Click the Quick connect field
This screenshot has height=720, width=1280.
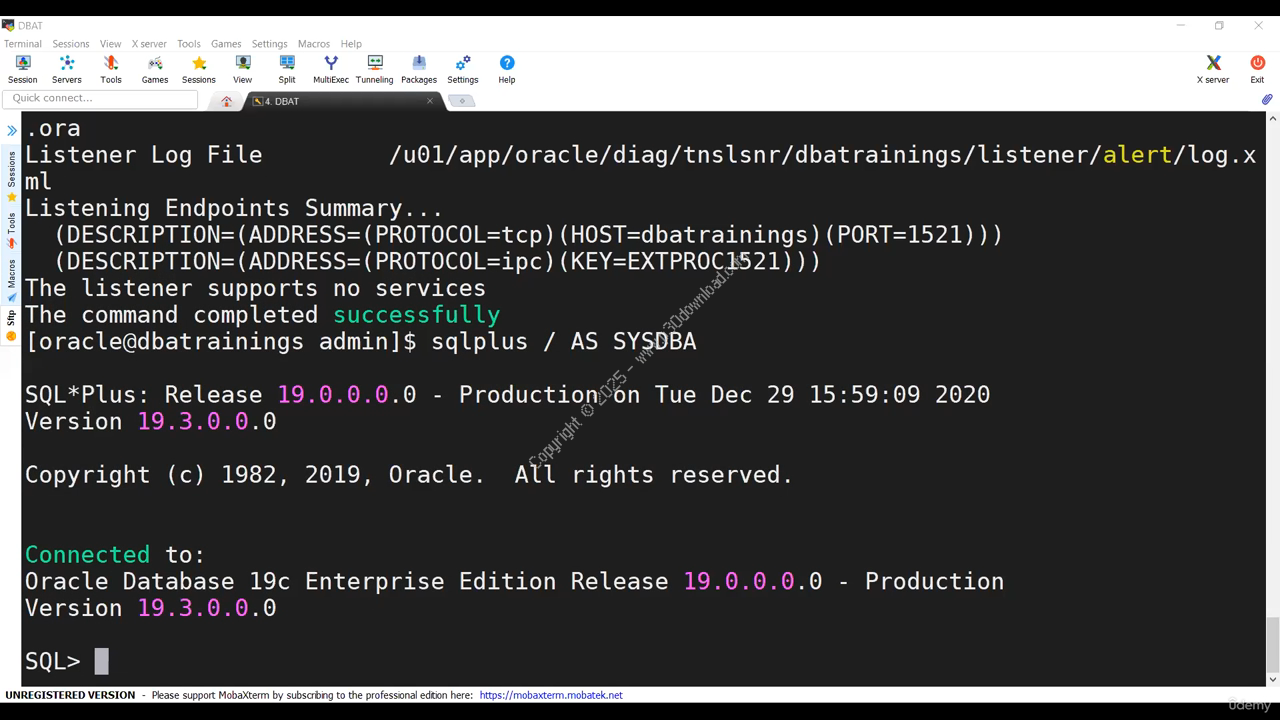pyautogui.click(x=100, y=98)
